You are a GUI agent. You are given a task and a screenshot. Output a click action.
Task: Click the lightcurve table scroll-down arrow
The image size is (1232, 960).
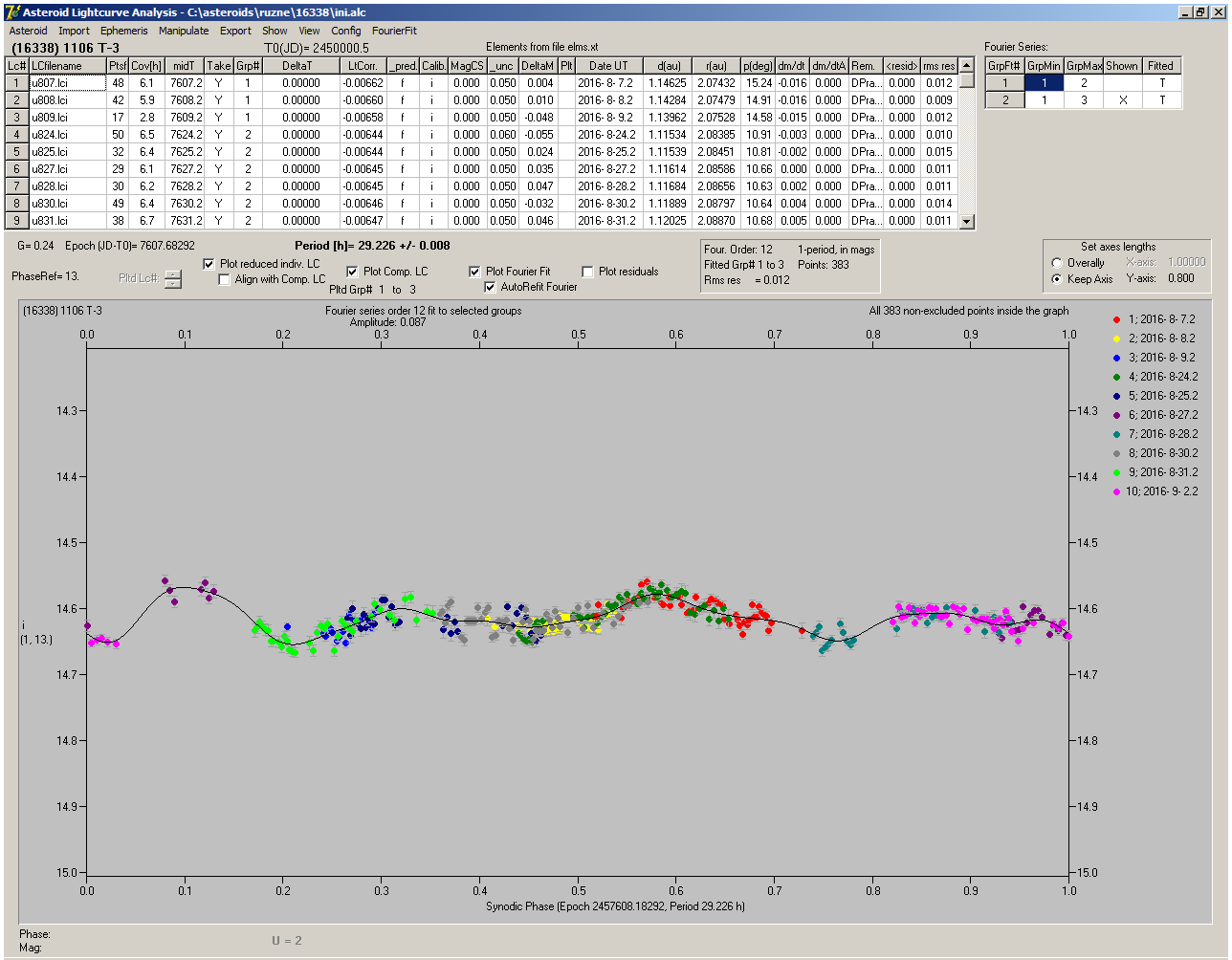tap(966, 222)
